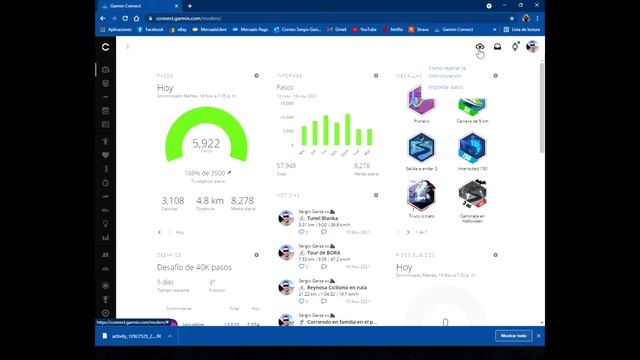Go to next page of medals
The width and height of the screenshot is (640, 360).
coord(408,232)
